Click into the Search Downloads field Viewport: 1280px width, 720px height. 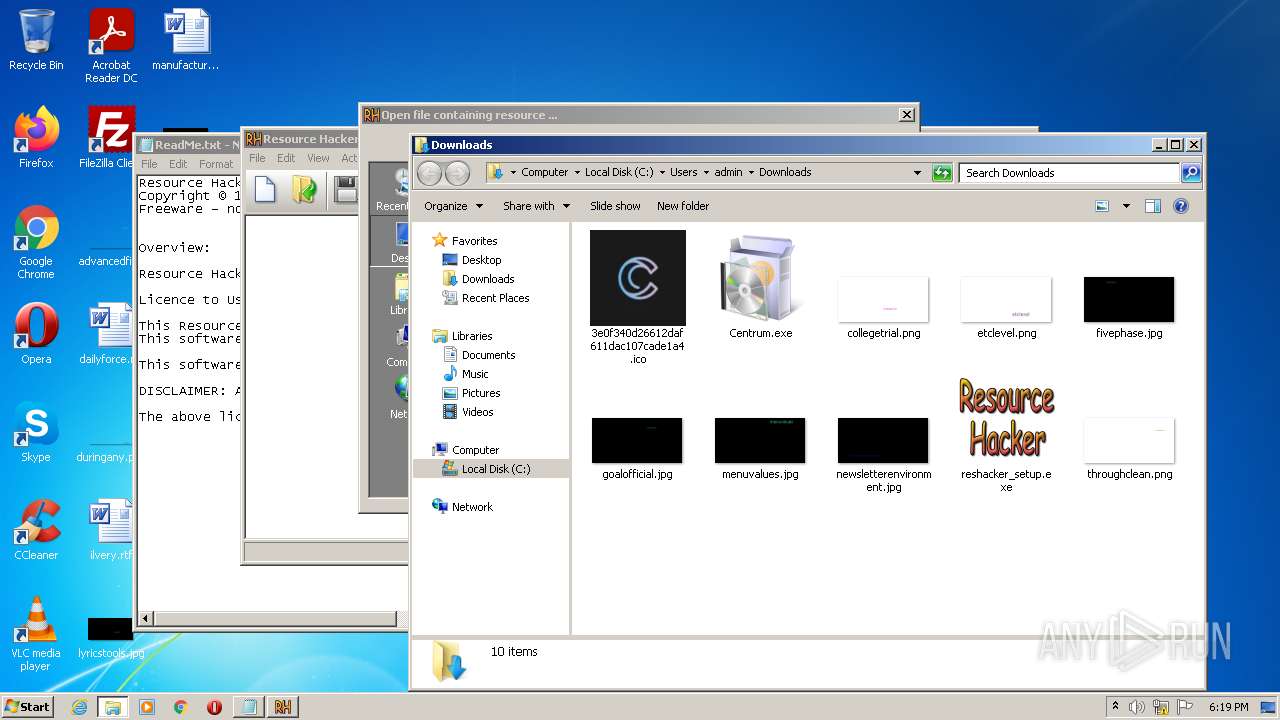(x=1069, y=173)
